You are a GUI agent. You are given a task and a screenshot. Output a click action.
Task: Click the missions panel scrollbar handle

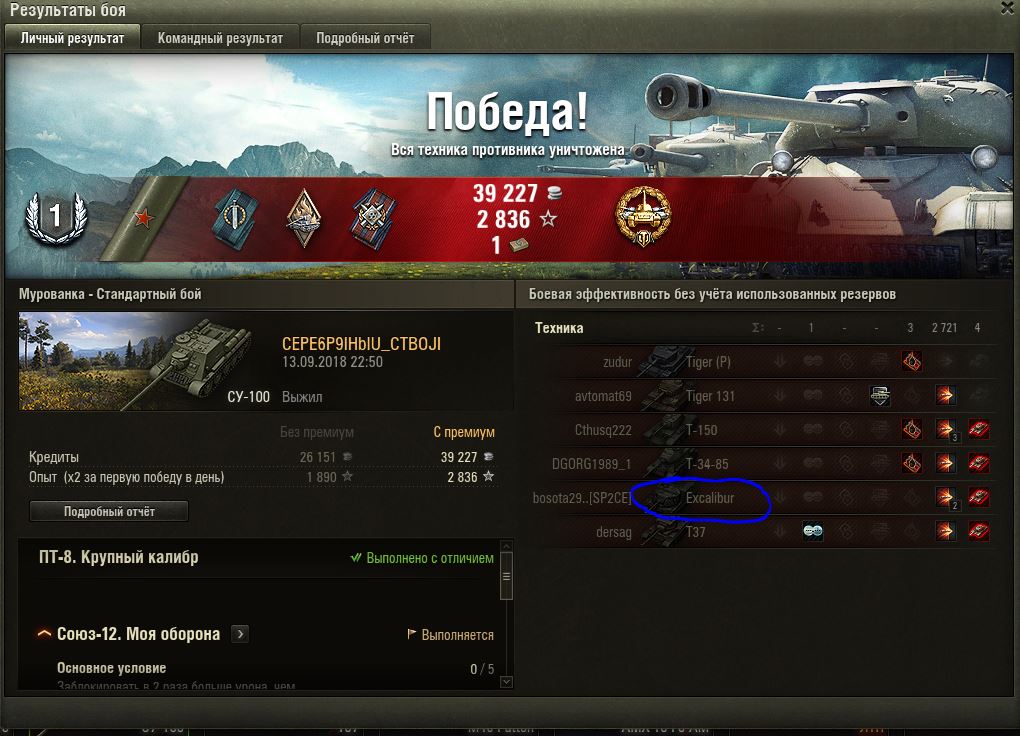click(x=506, y=576)
